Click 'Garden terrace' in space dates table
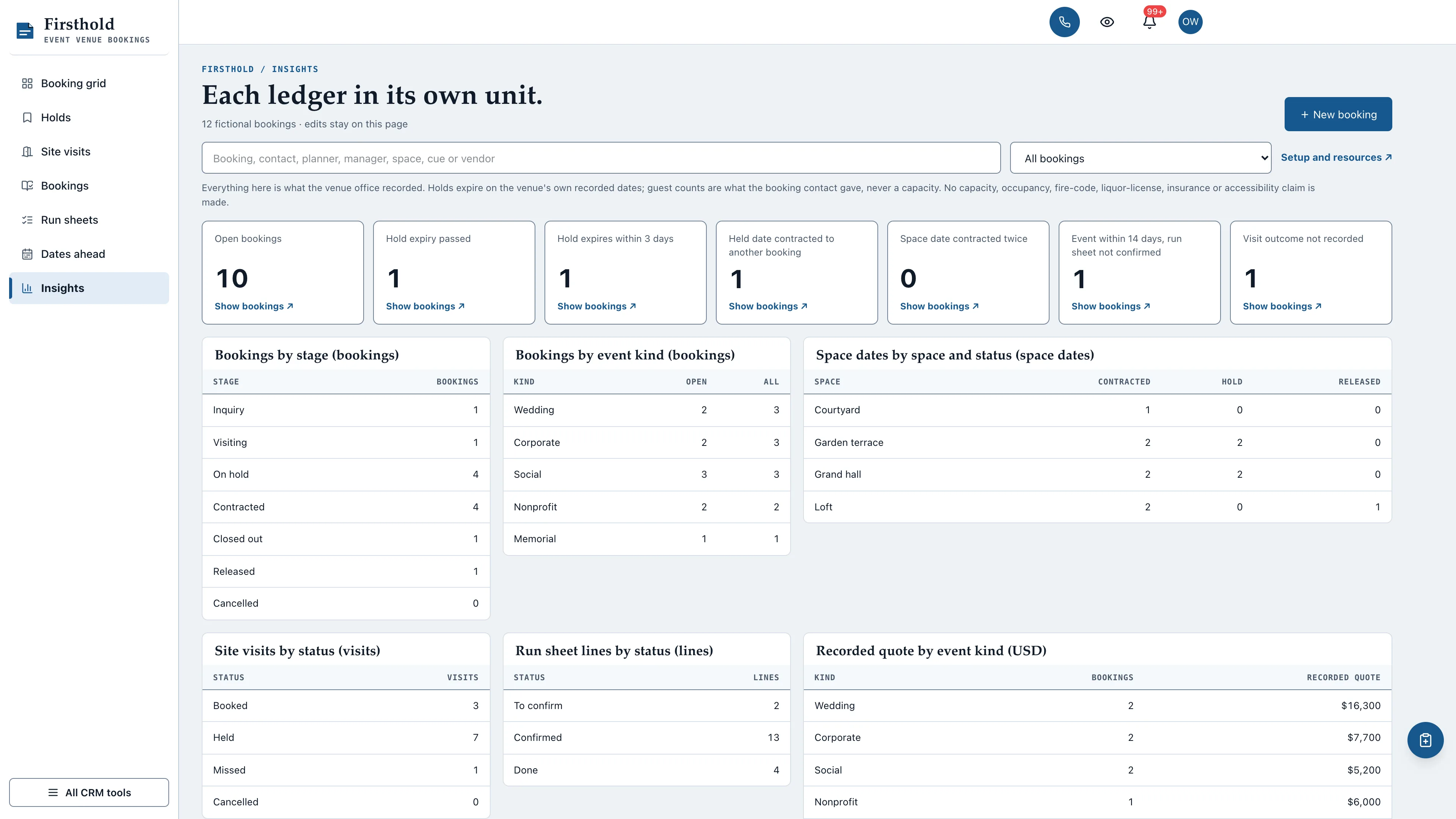This screenshot has width=1456, height=819. pyautogui.click(x=849, y=442)
